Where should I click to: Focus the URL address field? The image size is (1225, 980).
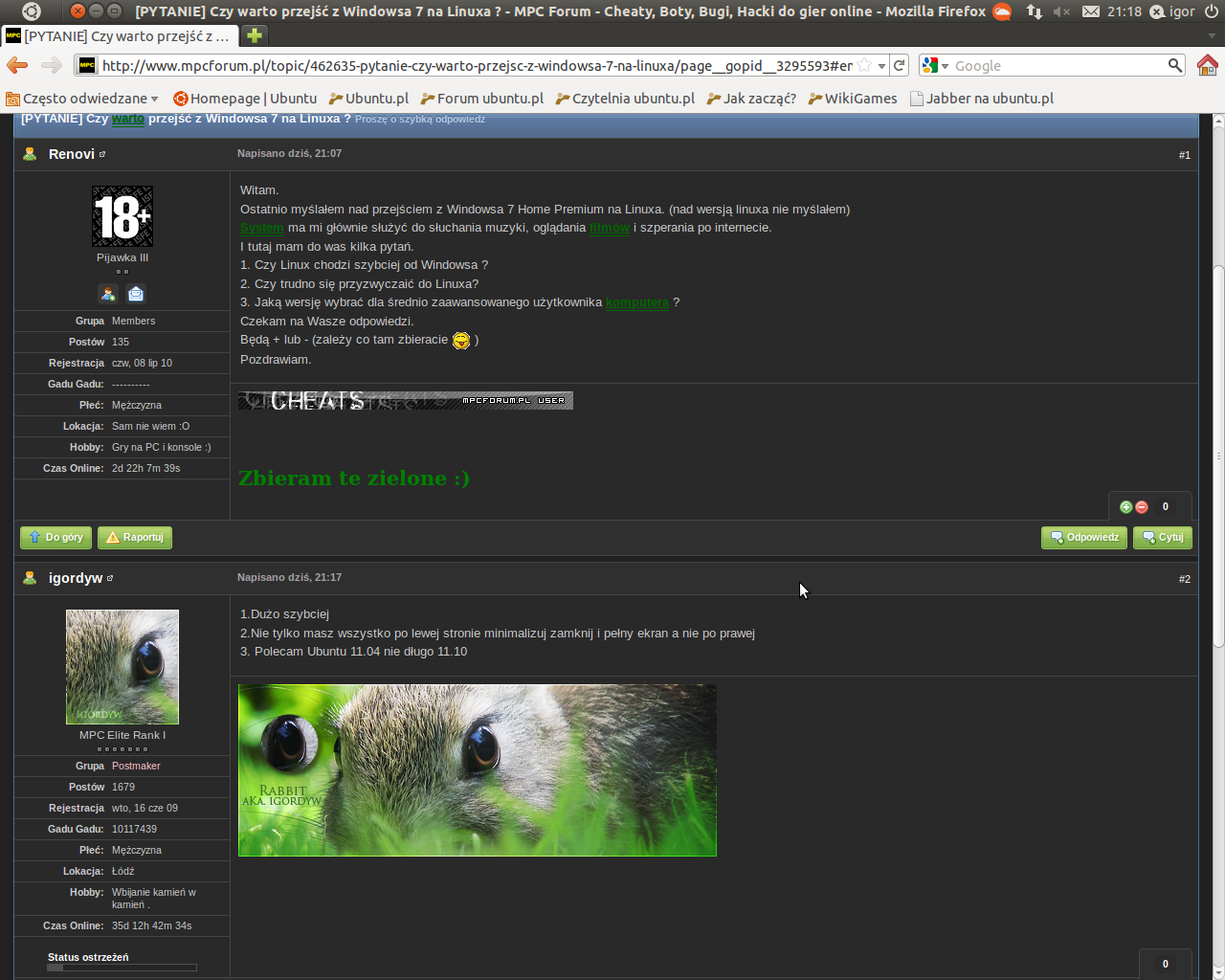(x=477, y=65)
